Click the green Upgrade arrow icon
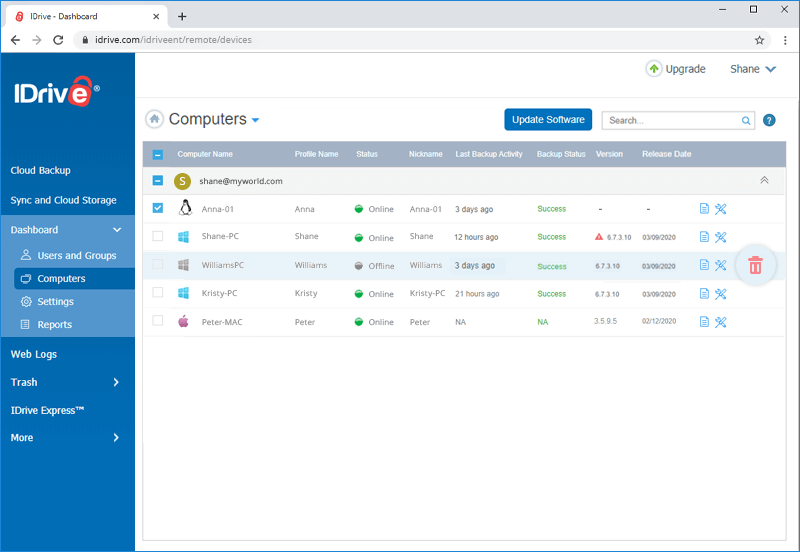800x552 pixels. (x=654, y=68)
